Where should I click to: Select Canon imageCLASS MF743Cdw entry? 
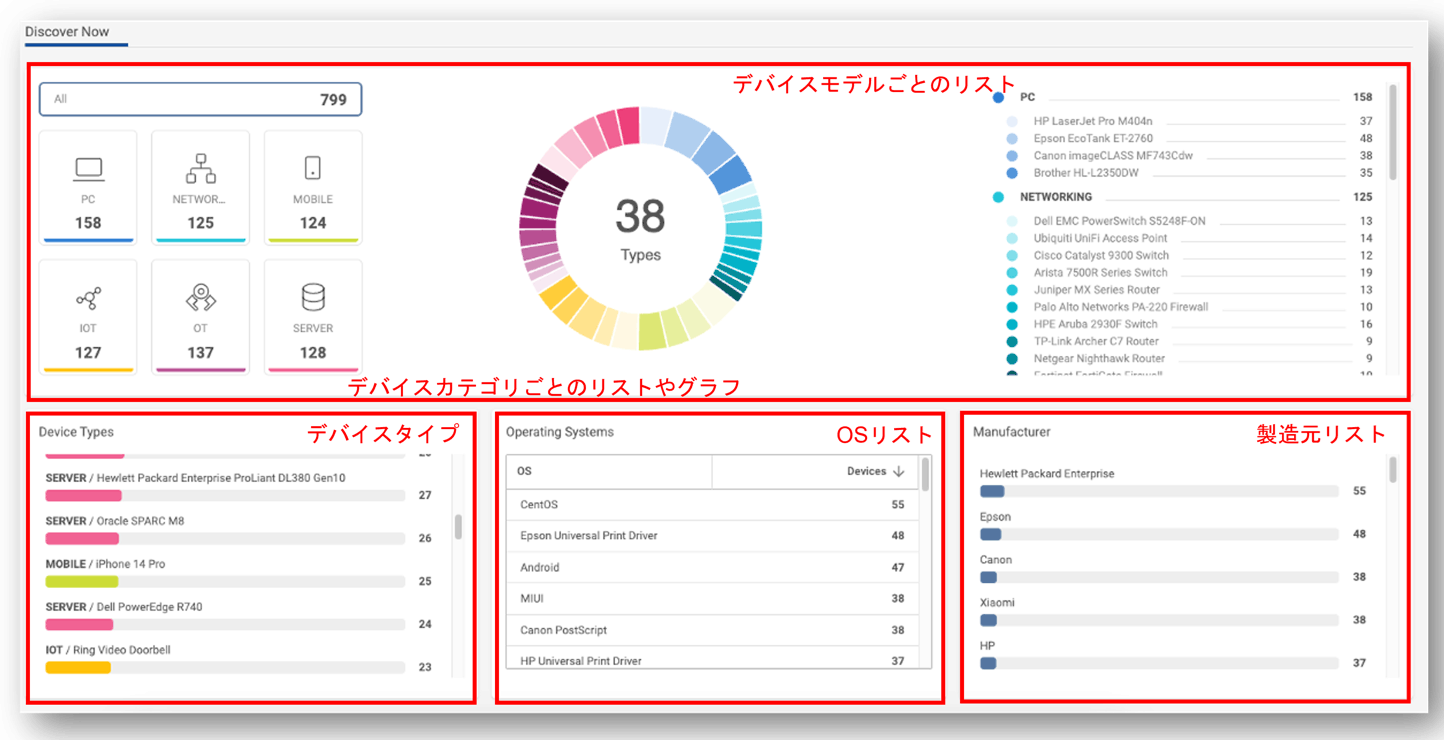[1188, 155]
